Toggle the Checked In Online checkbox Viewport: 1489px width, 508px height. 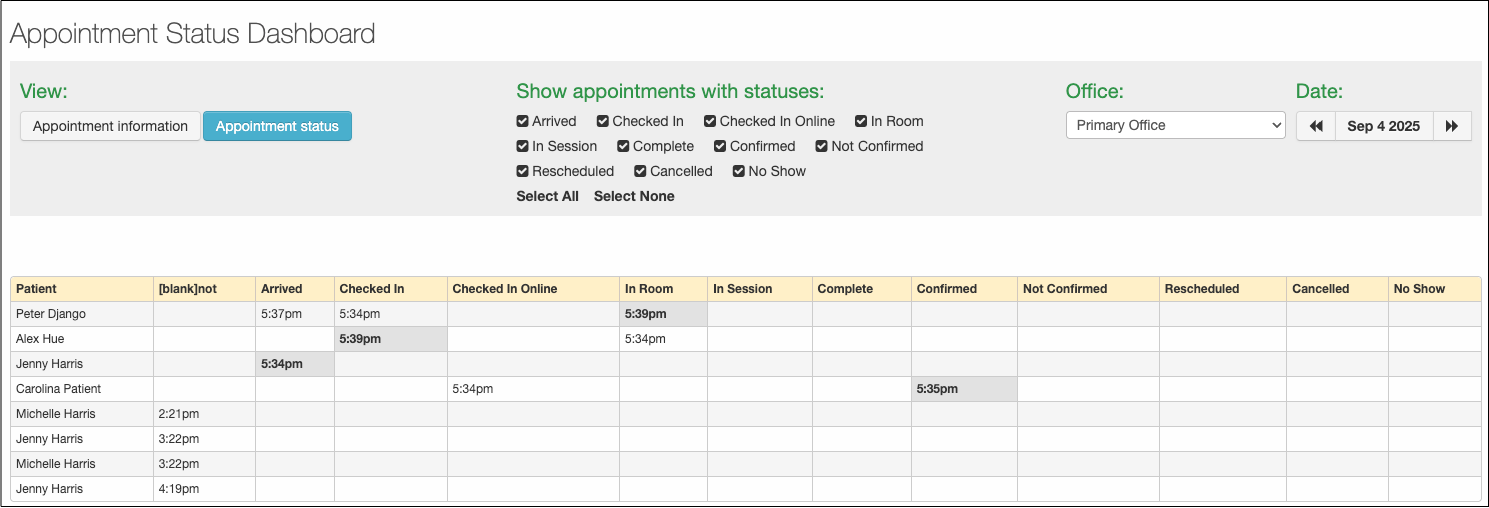coord(710,122)
